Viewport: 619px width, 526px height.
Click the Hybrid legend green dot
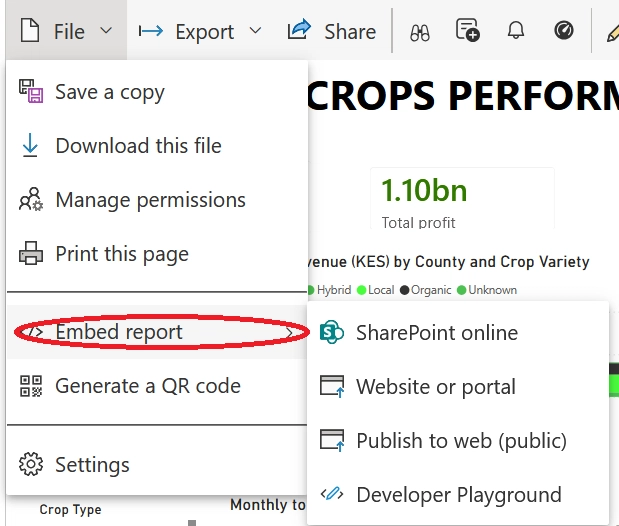pos(310,290)
